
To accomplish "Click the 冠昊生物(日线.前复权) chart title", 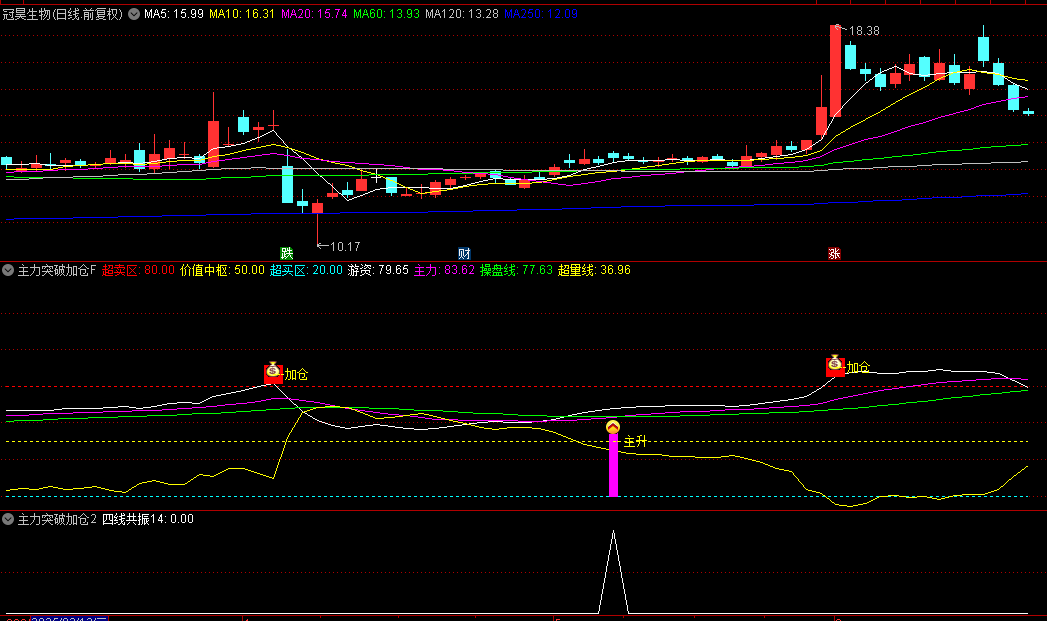I will (63, 13).
